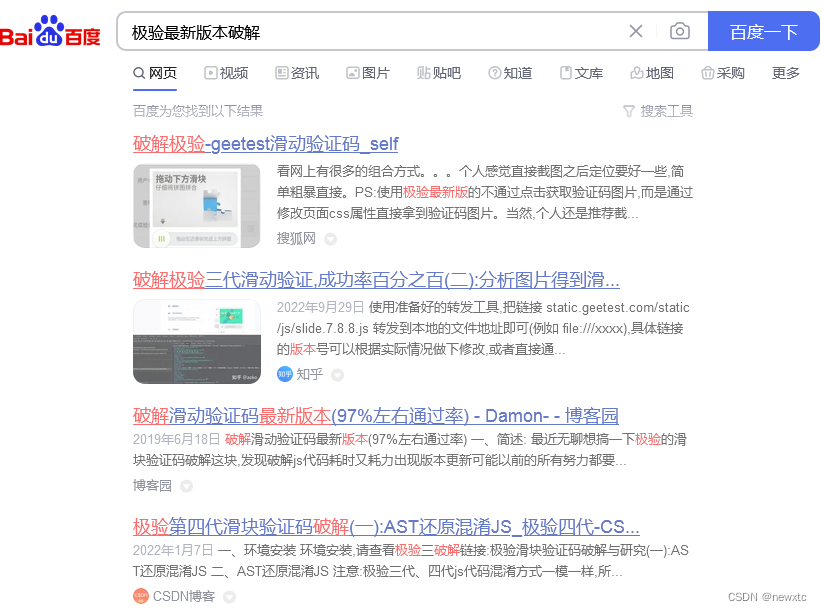Expand dropdown arrow next to 搜狐网
The width and height of the screenshot is (822, 611).
(330, 239)
